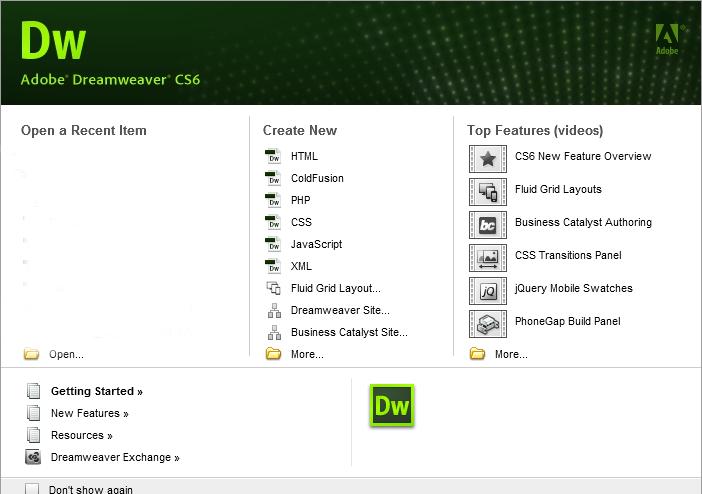The height and width of the screenshot is (494, 702).
Task: Click the XML document icon
Action: [x=273, y=266]
